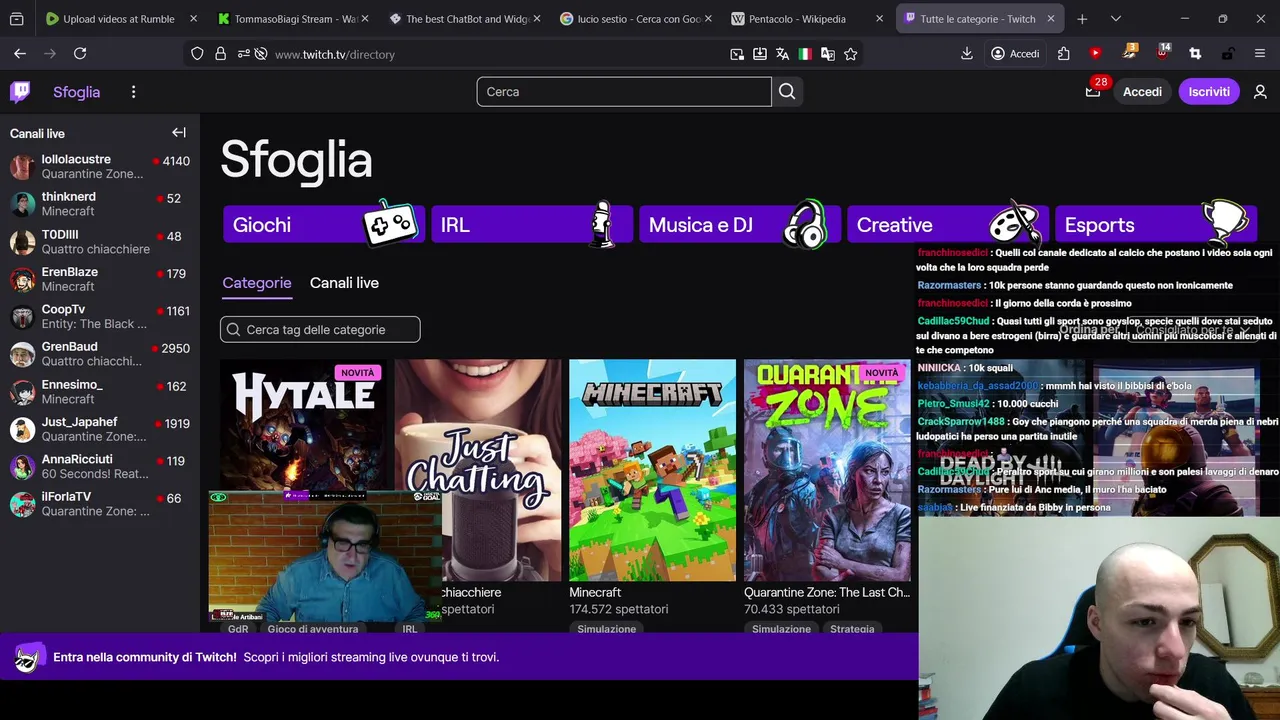Click the extension icon with badge 14
Image resolution: width=1280 pixels, height=720 pixels.
[x=1162, y=53]
